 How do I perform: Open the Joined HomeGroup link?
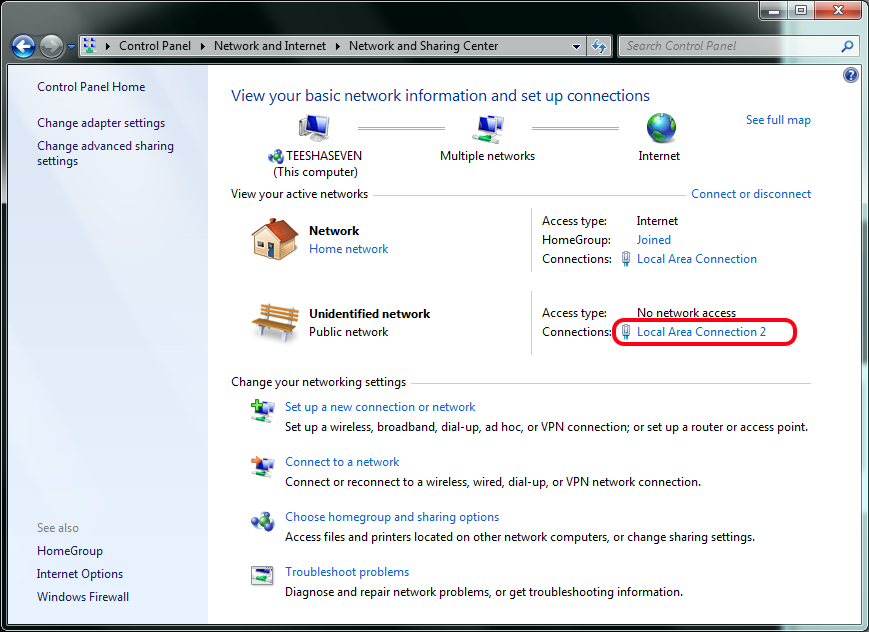point(653,240)
